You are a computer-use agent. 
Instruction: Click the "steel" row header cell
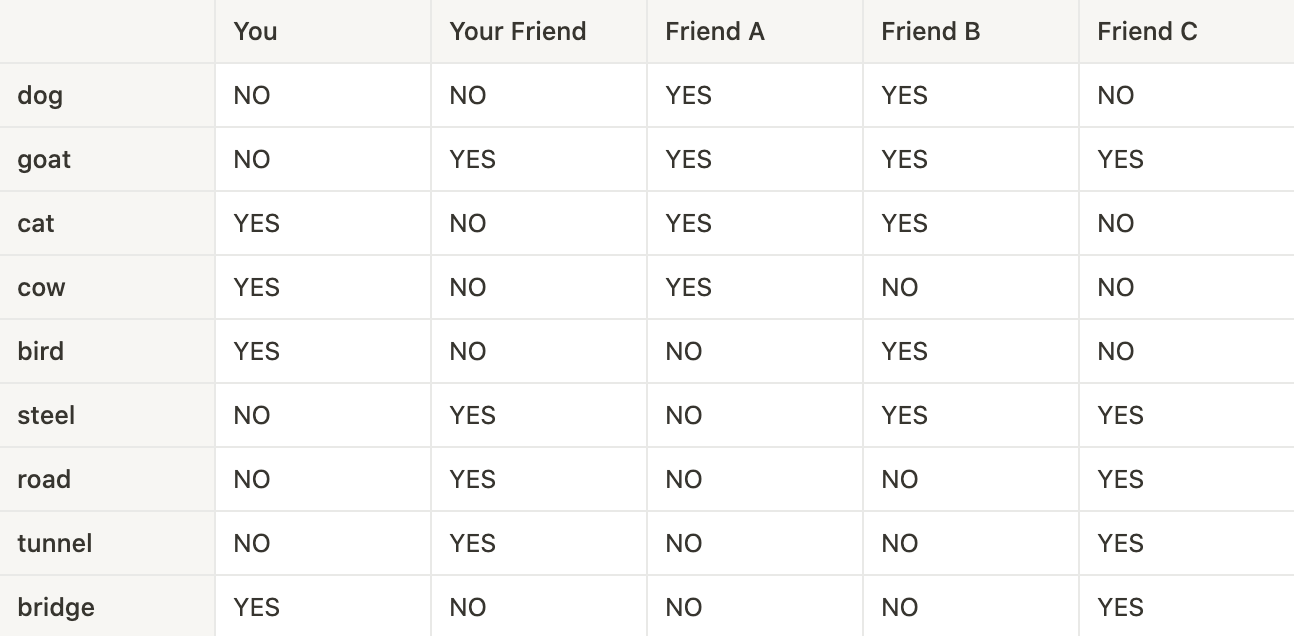coord(46,415)
